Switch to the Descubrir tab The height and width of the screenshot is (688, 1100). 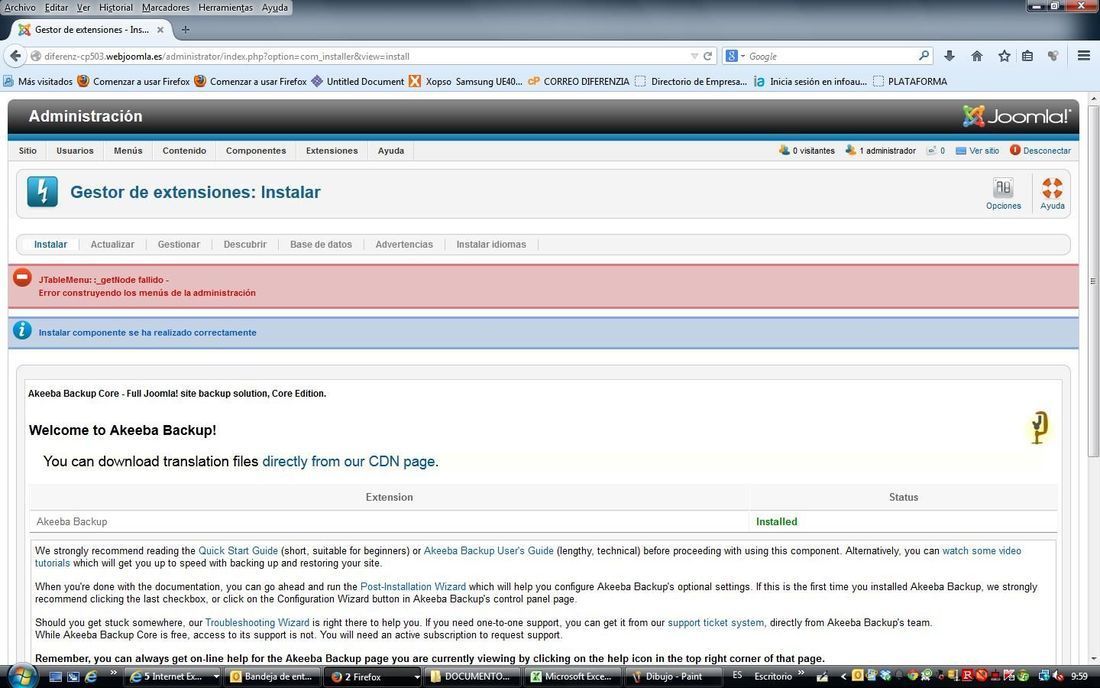pyautogui.click(x=245, y=245)
